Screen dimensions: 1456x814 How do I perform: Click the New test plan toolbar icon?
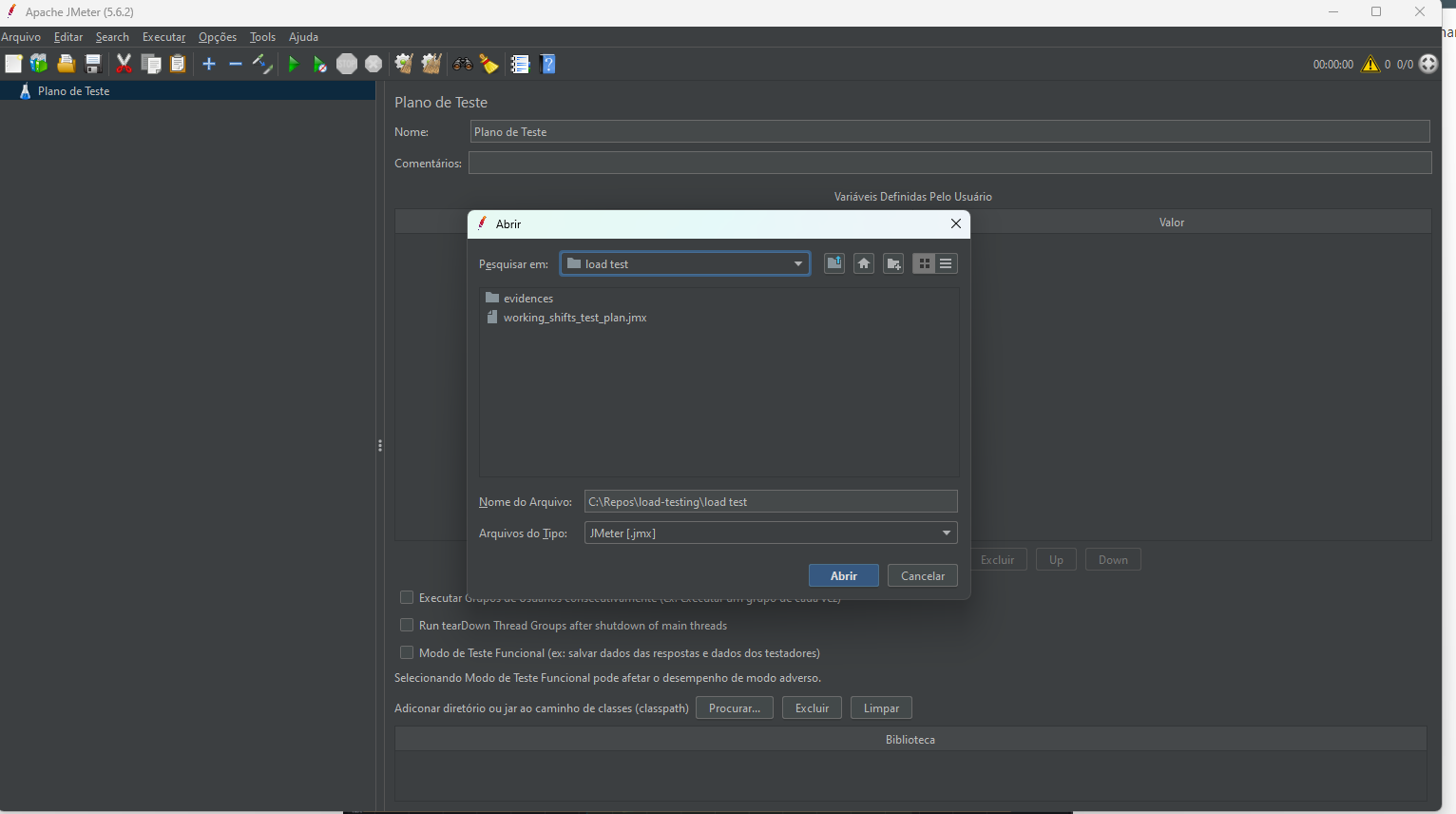coord(13,64)
